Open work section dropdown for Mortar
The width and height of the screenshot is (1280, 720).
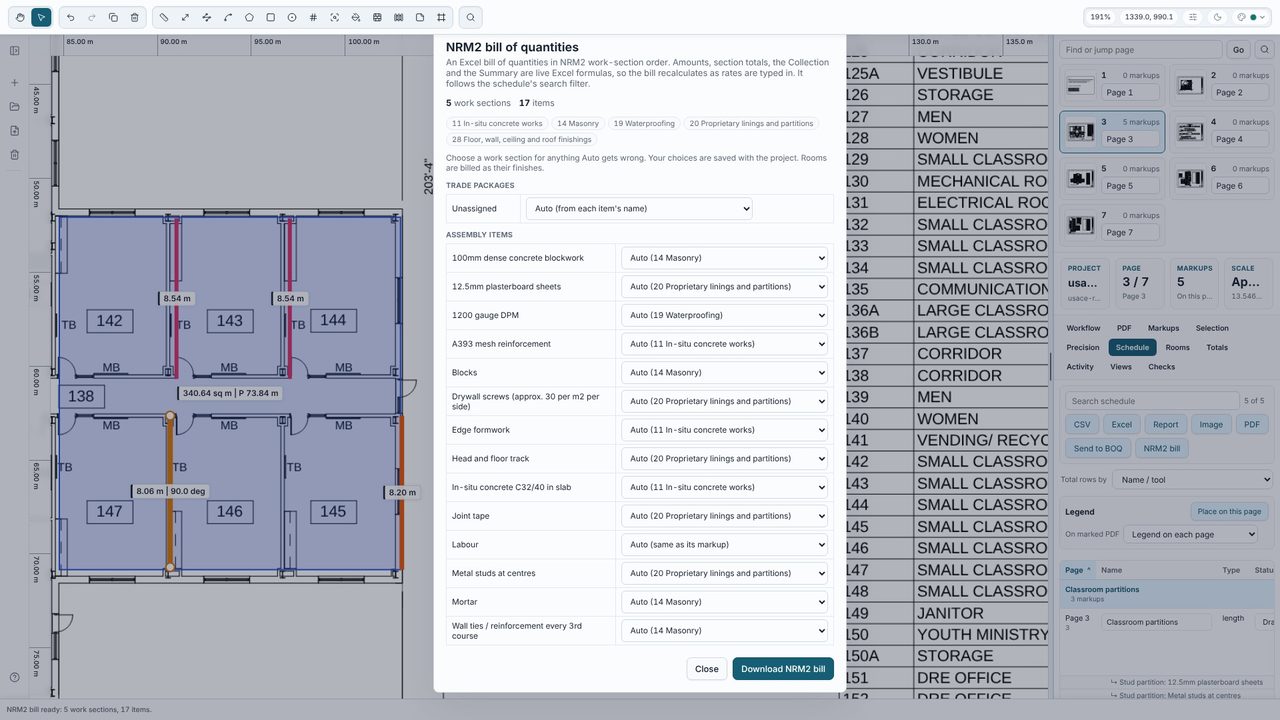[x=724, y=602]
